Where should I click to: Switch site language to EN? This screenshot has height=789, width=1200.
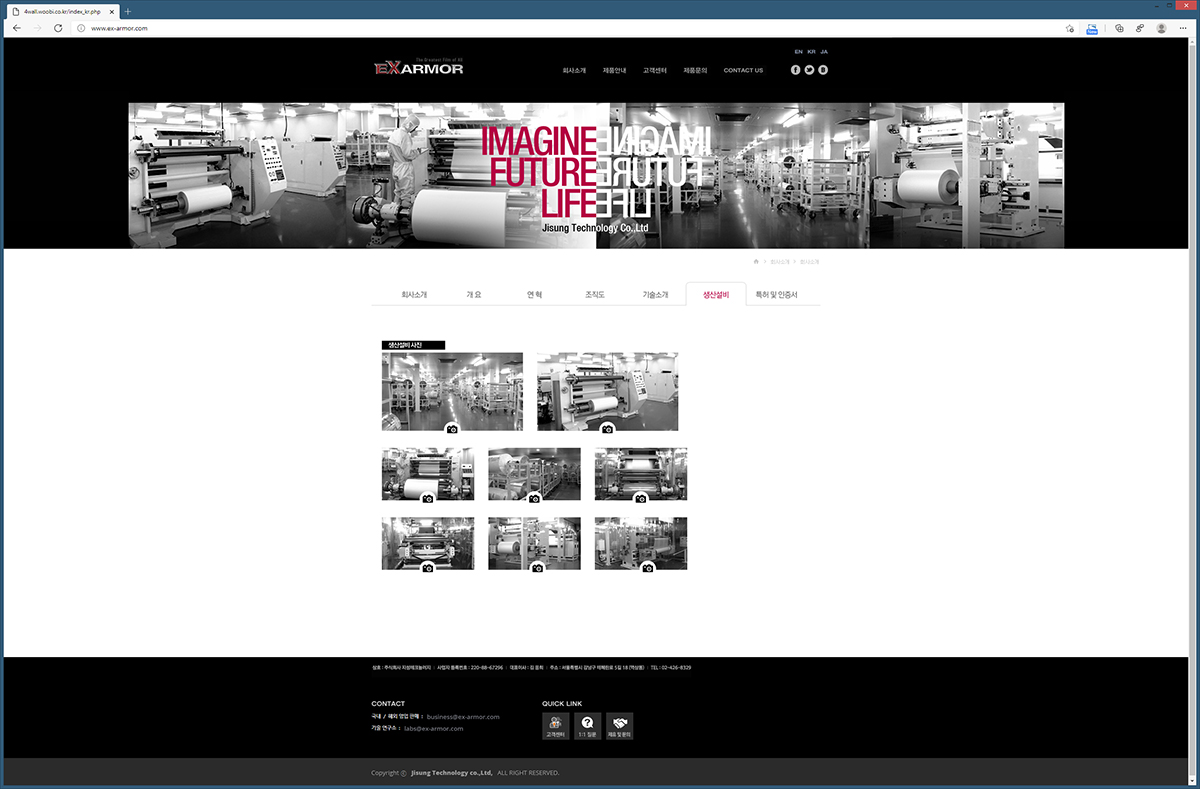click(x=798, y=51)
